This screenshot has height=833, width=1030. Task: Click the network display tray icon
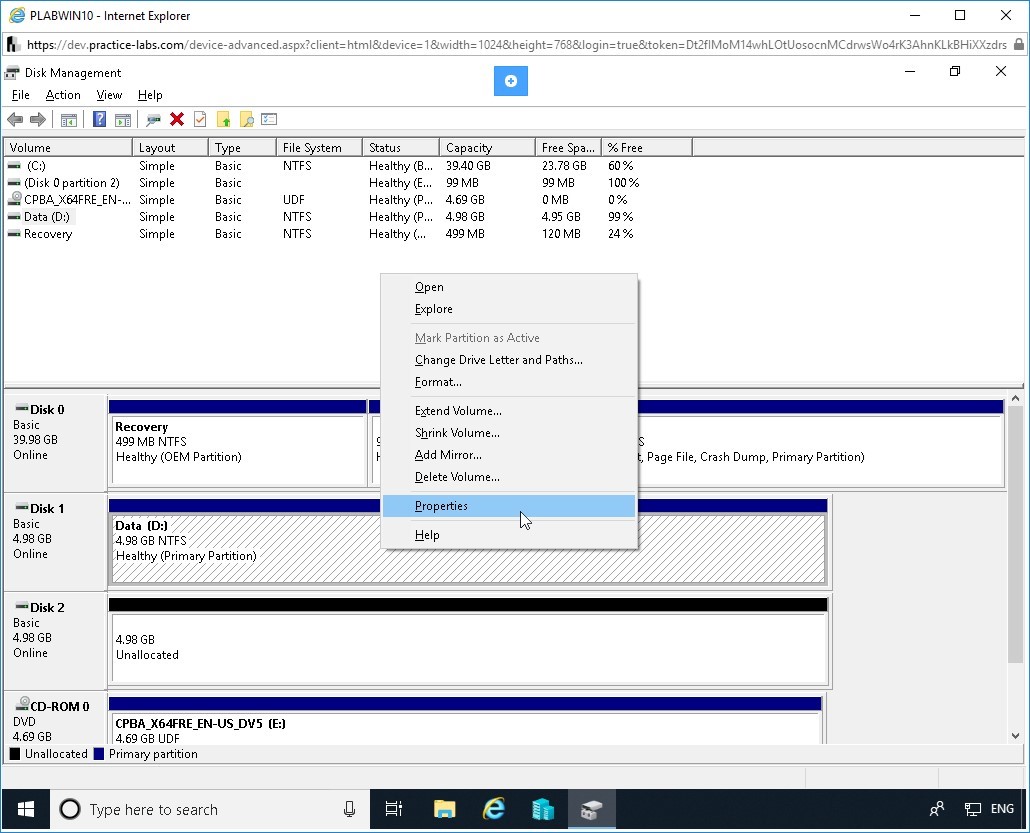pyautogui.click(x=972, y=809)
